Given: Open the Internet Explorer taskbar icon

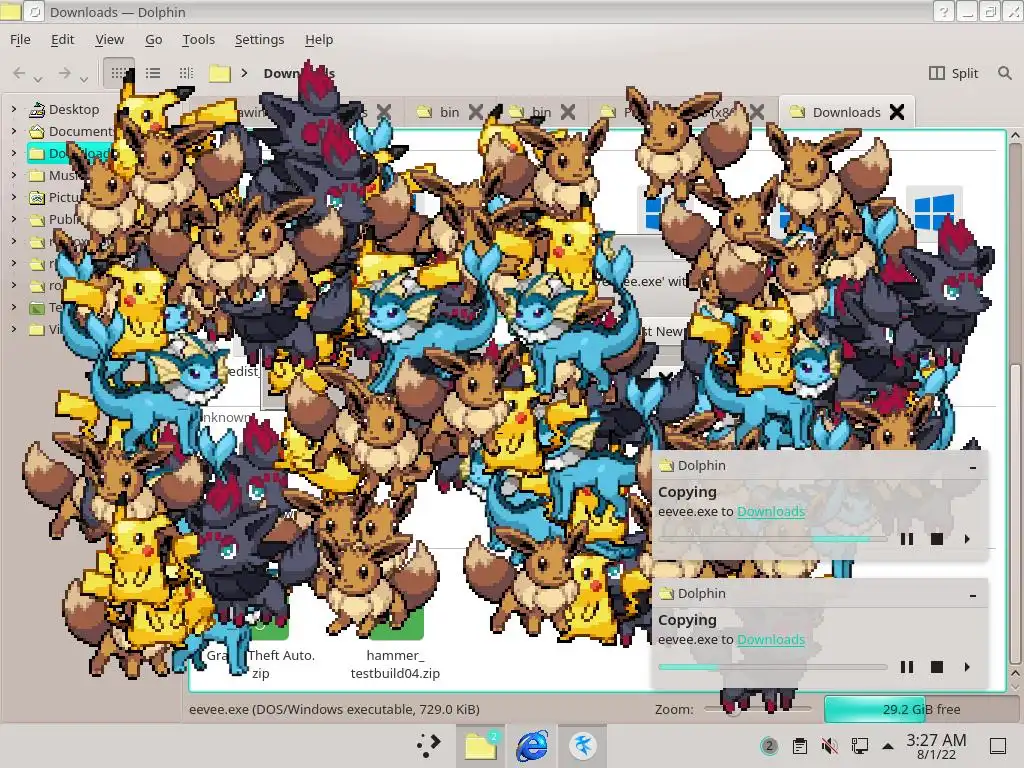Looking at the screenshot, I should pos(532,745).
